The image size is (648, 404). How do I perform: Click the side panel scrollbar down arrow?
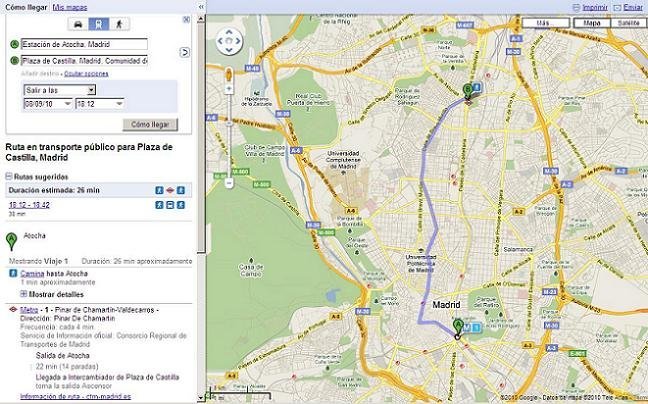[201, 398]
